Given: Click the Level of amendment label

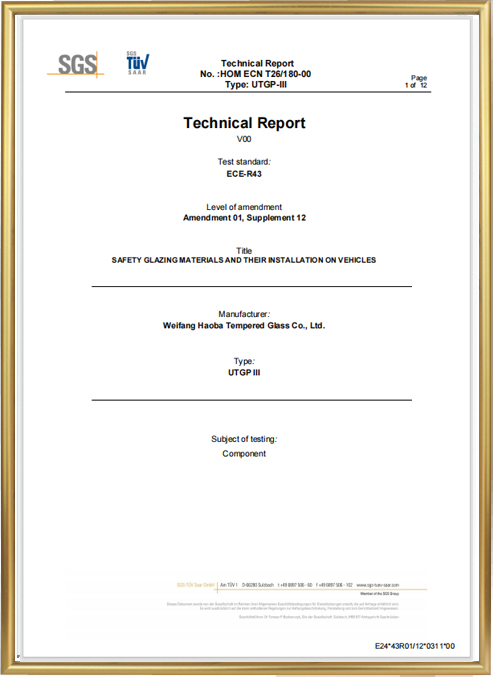Looking at the screenshot, I should pyautogui.click(x=244, y=207).
